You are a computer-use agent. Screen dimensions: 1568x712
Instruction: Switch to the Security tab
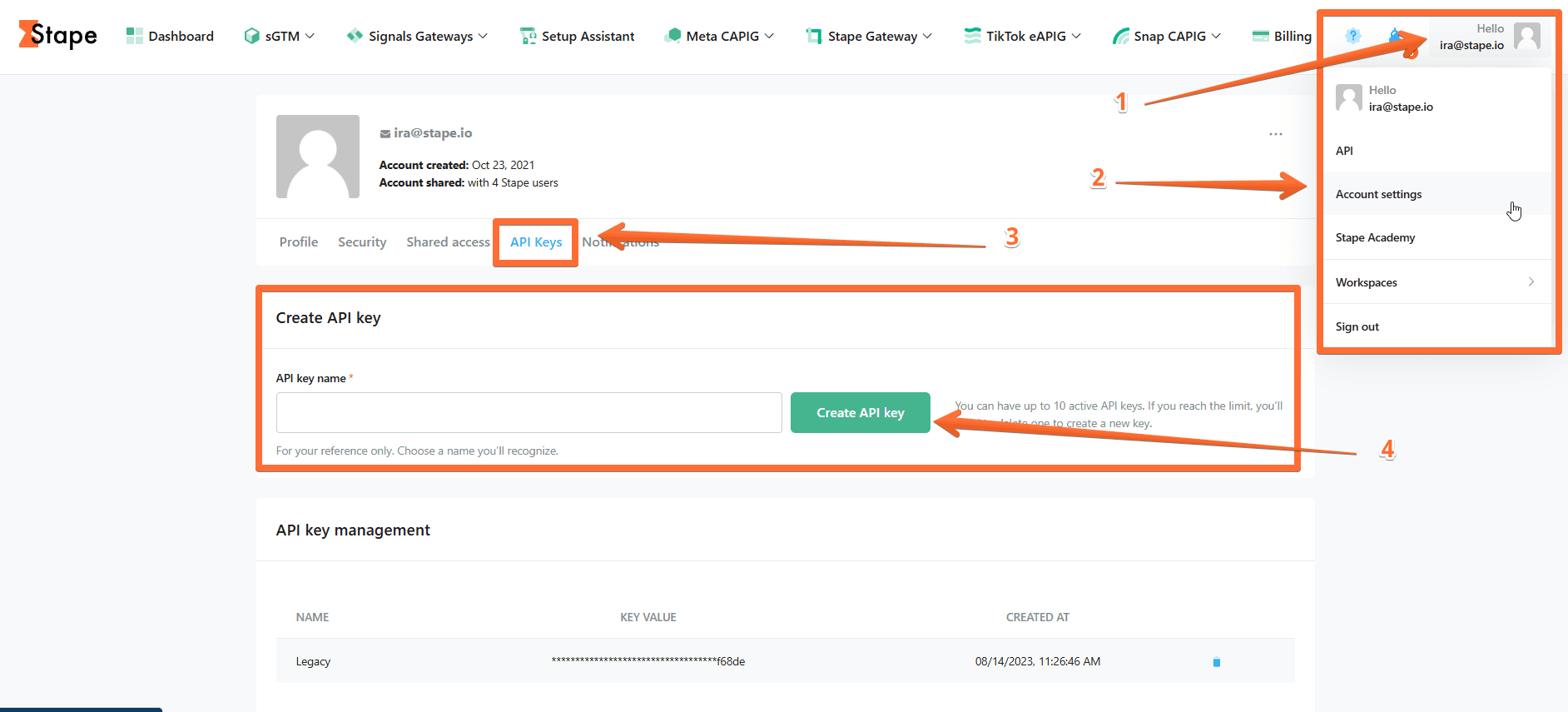coord(362,242)
